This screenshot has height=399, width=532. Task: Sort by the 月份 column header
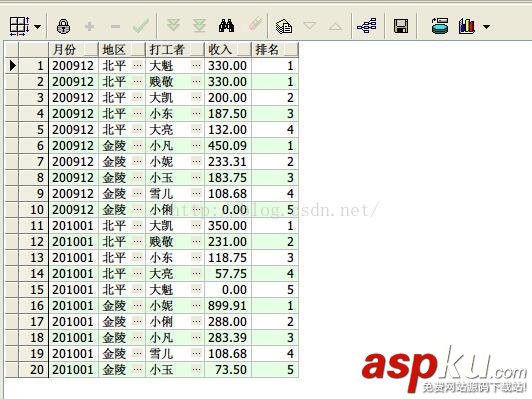(x=74, y=50)
